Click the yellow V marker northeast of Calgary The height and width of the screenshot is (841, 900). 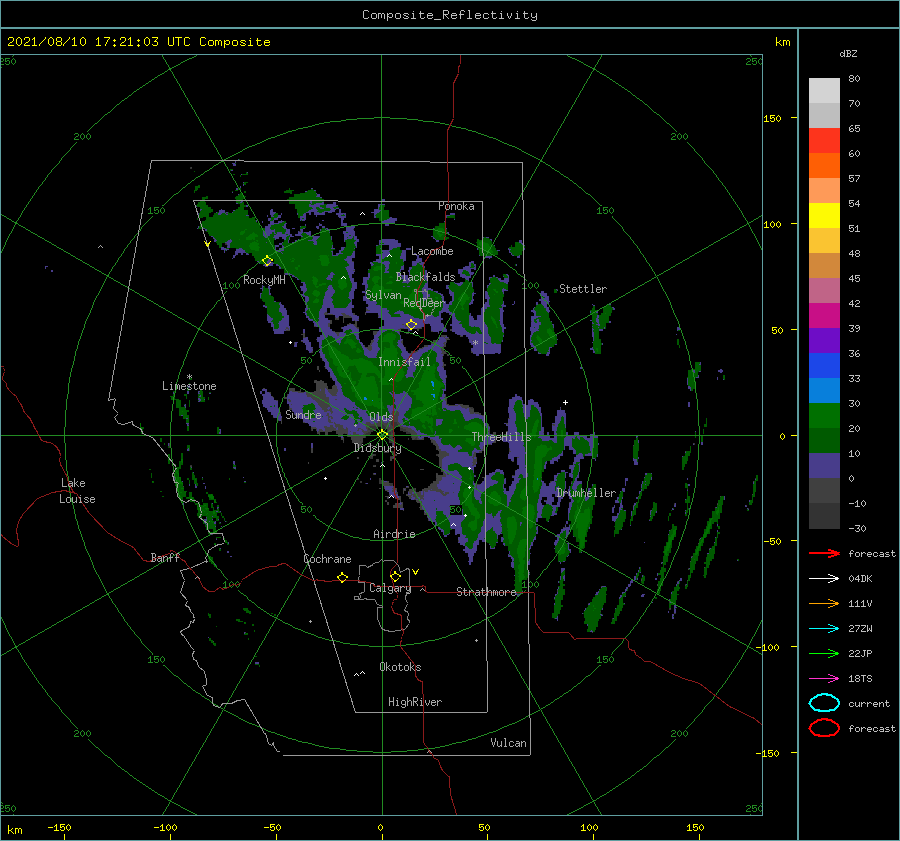point(416,572)
